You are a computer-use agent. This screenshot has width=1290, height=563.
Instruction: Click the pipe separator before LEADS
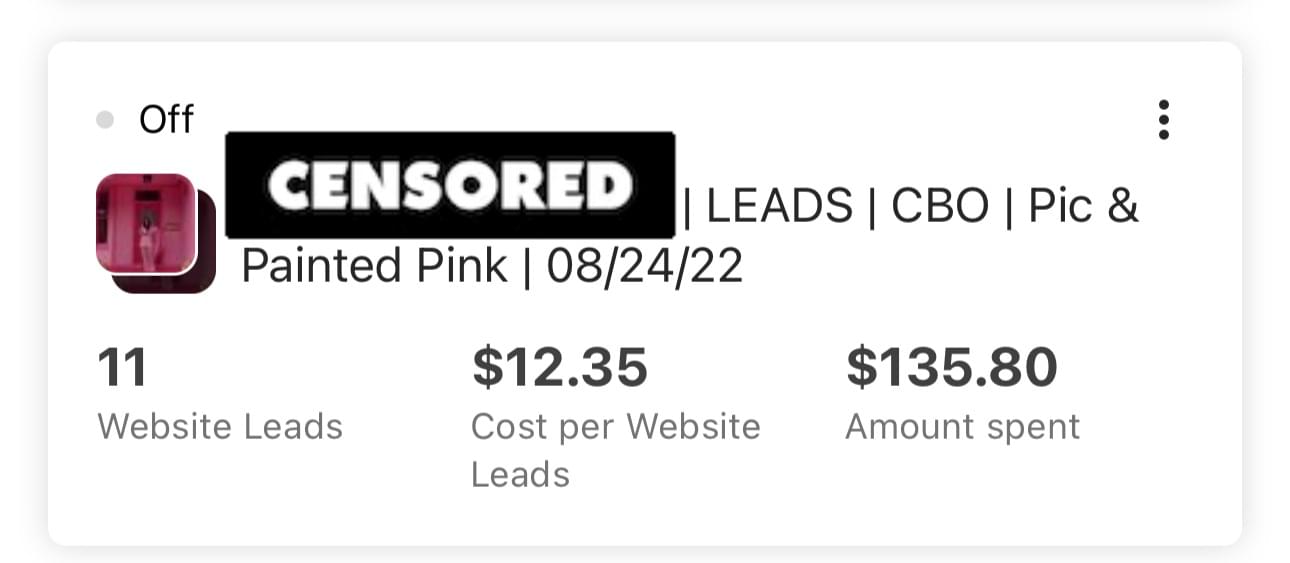(689, 207)
